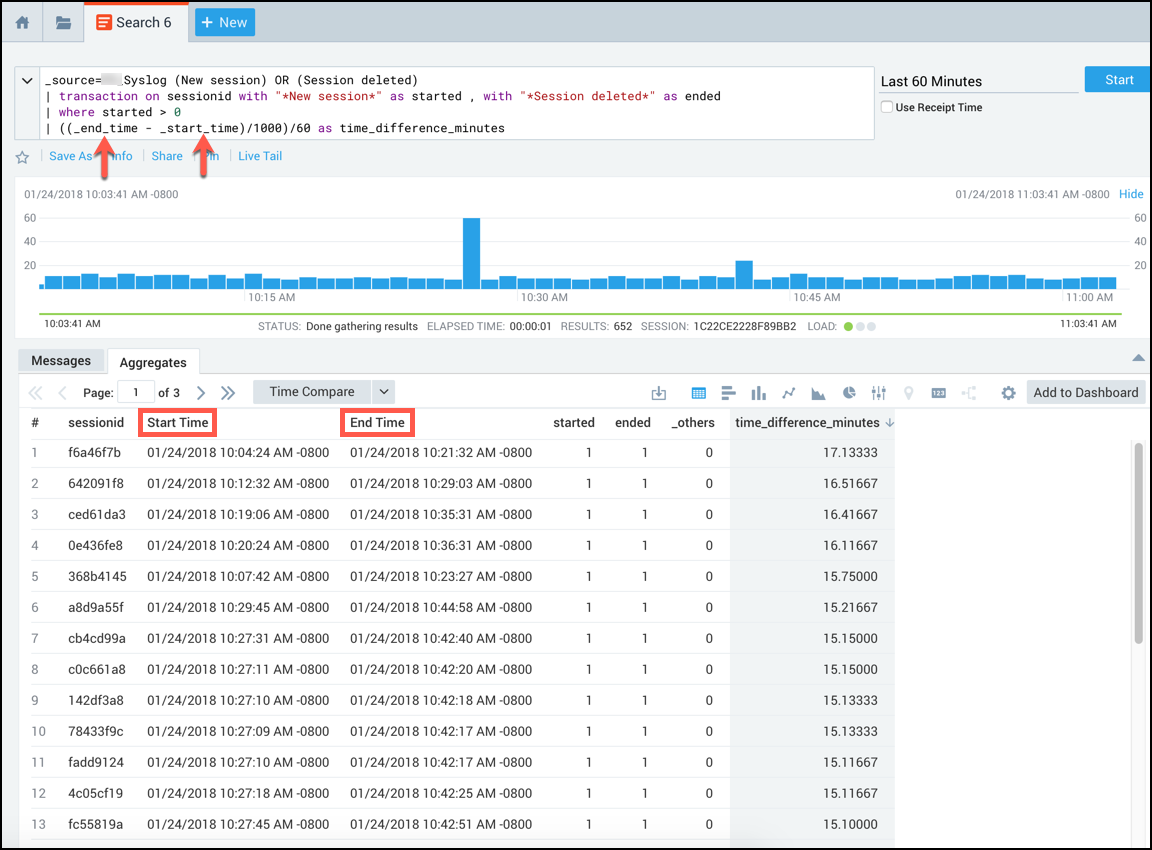Open the settings gear for aggregates
Screen dimensions: 1152x850
pyautogui.click(x=1008, y=393)
